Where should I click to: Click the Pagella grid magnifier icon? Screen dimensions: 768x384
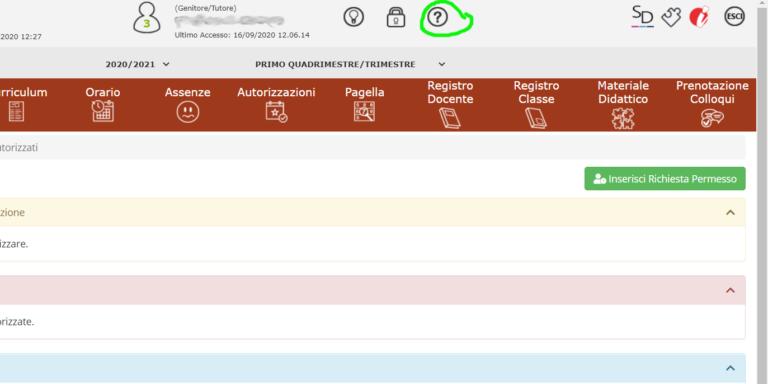point(364,111)
